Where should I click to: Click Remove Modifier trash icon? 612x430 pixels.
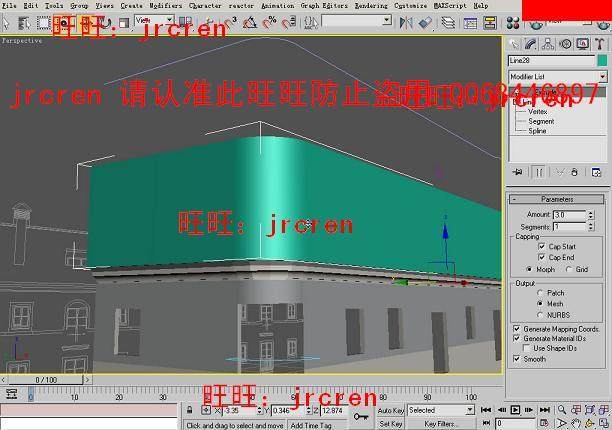tap(575, 172)
